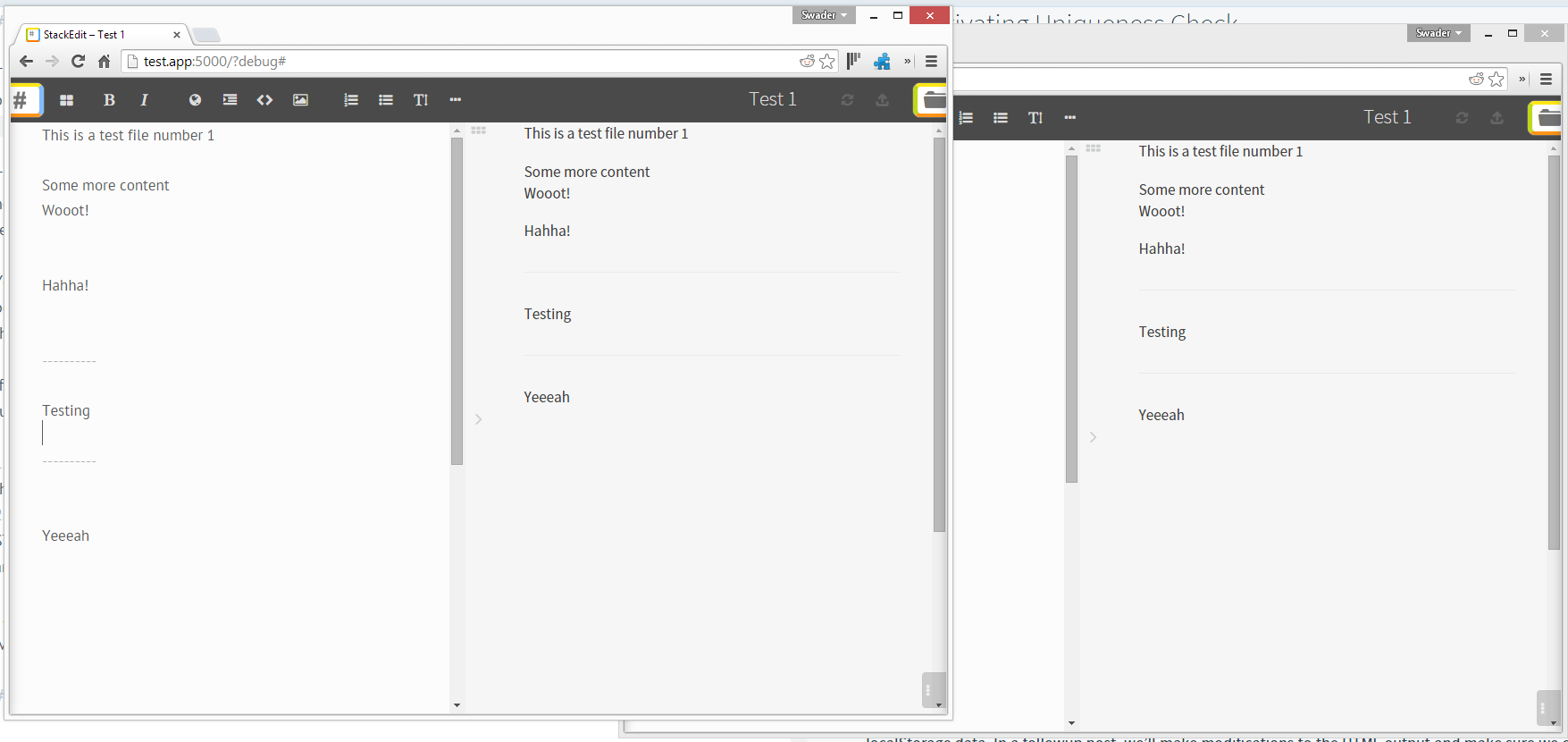The height and width of the screenshot is (742, 1568).
Task: Expand hidden extensions chevron in left window
Action: [908, 62]
